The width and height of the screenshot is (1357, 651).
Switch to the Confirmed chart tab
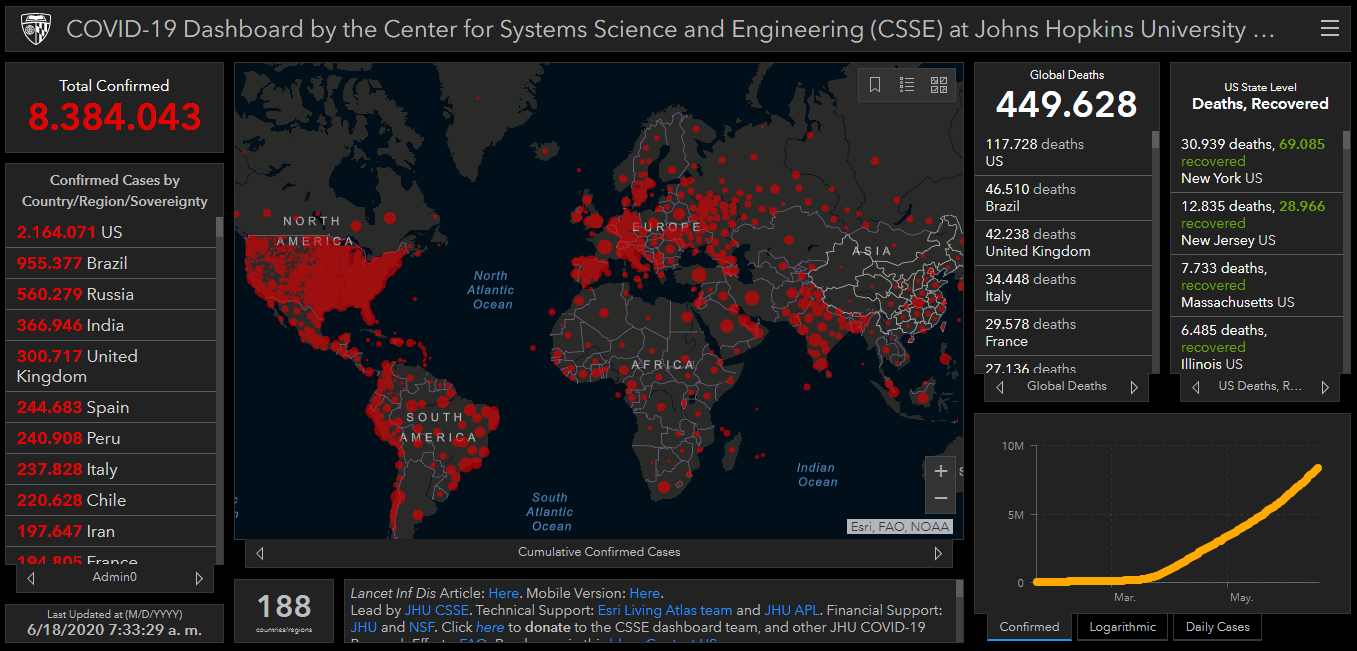click(1029, 627)
